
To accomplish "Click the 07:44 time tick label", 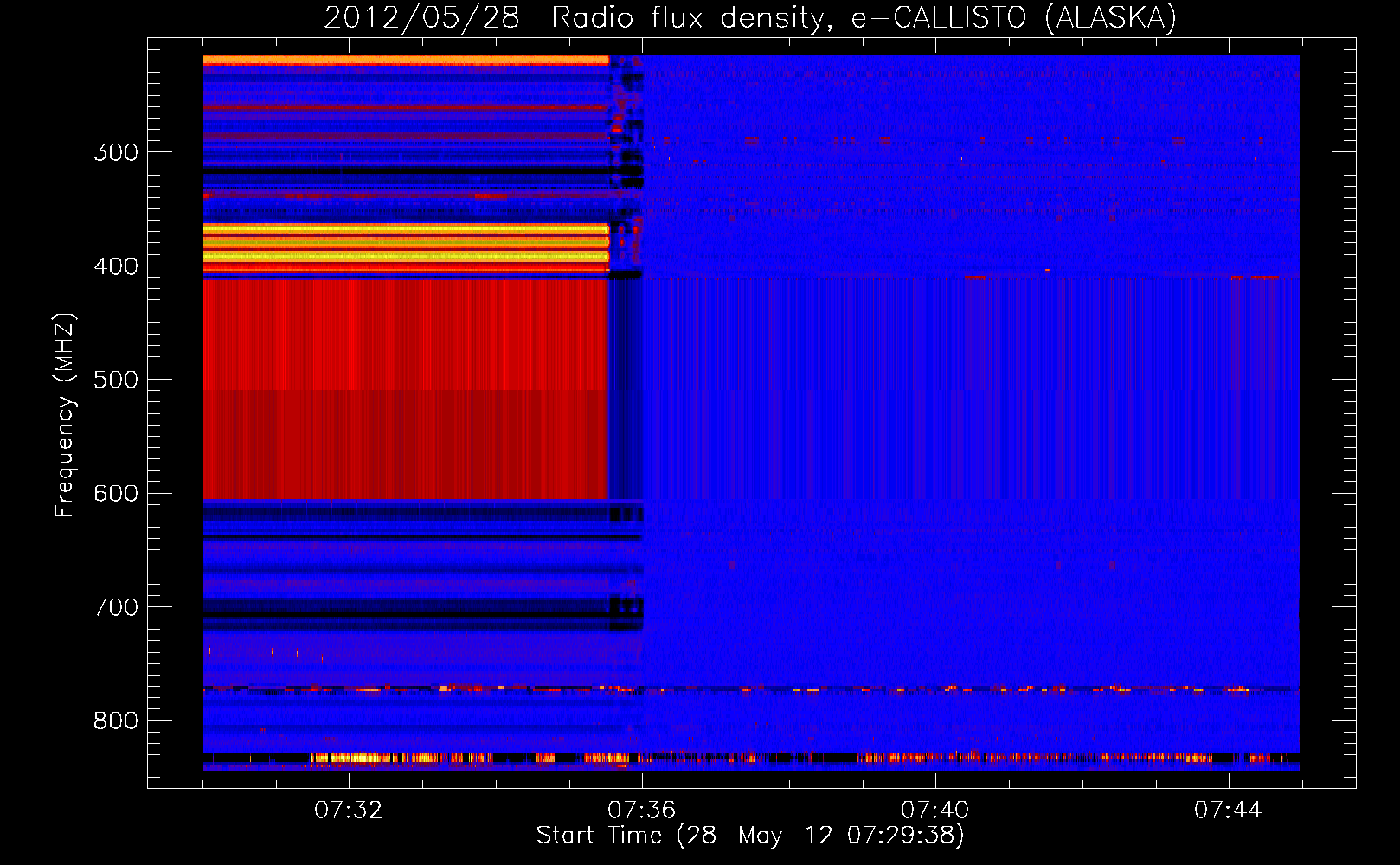I will coord(1229,811).
